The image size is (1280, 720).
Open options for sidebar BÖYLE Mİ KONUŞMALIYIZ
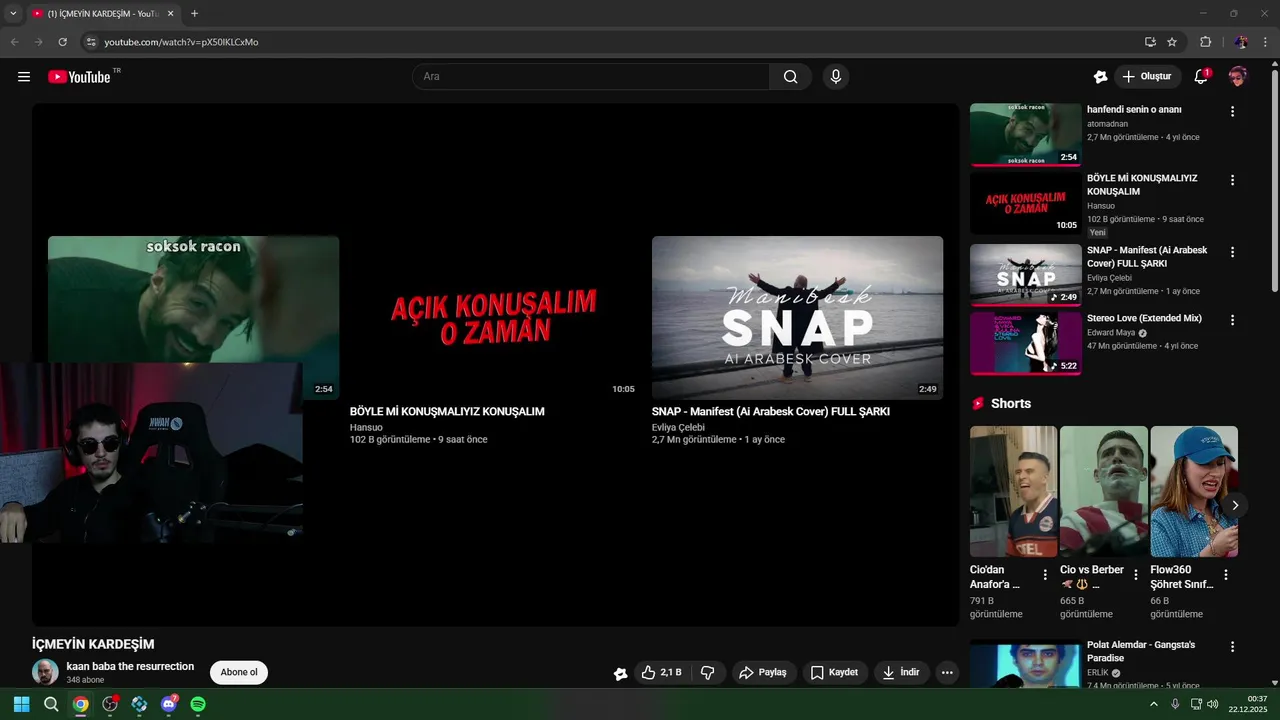pos(1232,180)
